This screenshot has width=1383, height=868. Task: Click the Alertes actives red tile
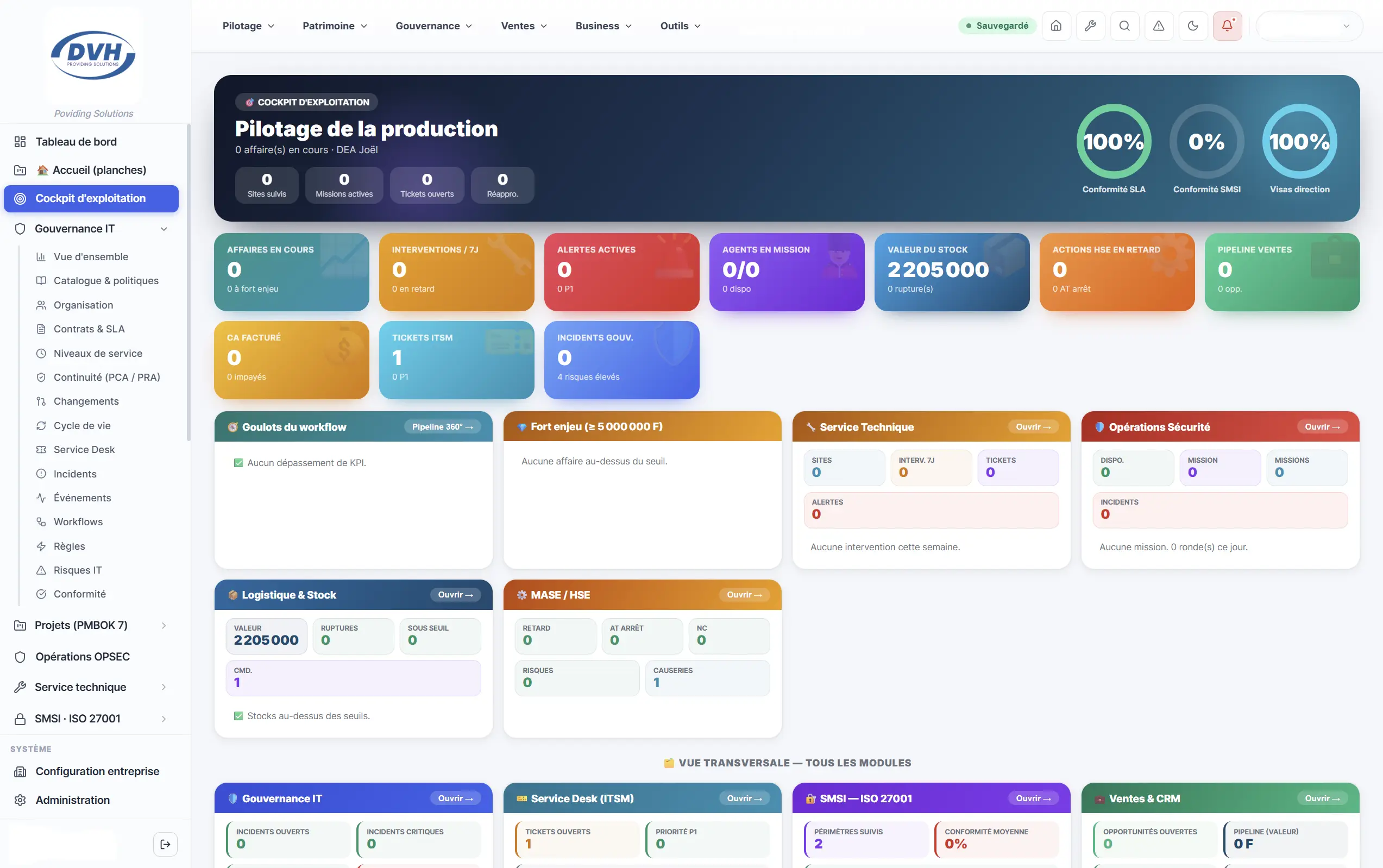622,272
